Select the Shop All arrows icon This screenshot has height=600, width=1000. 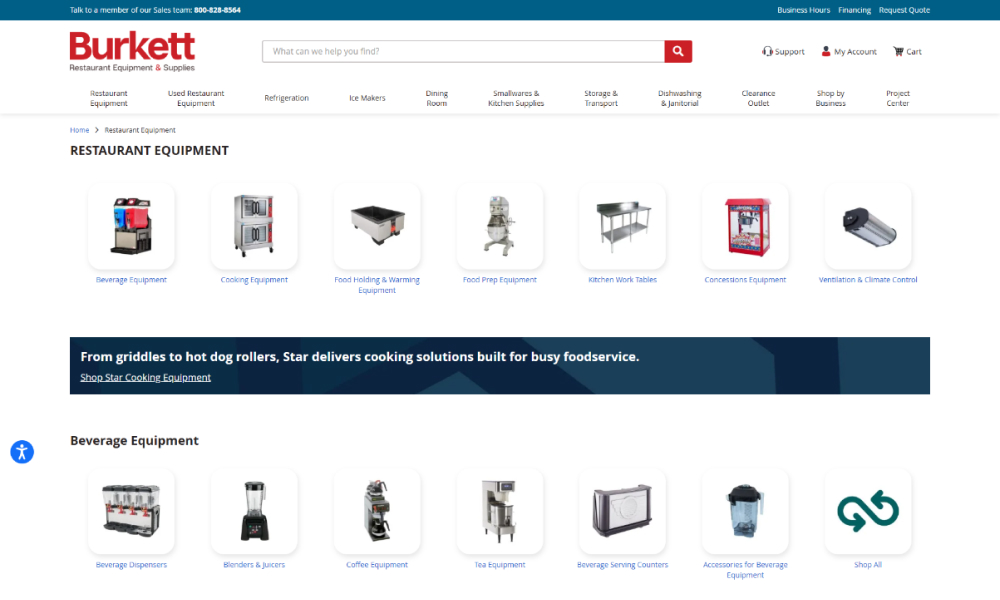click(867, 511)
